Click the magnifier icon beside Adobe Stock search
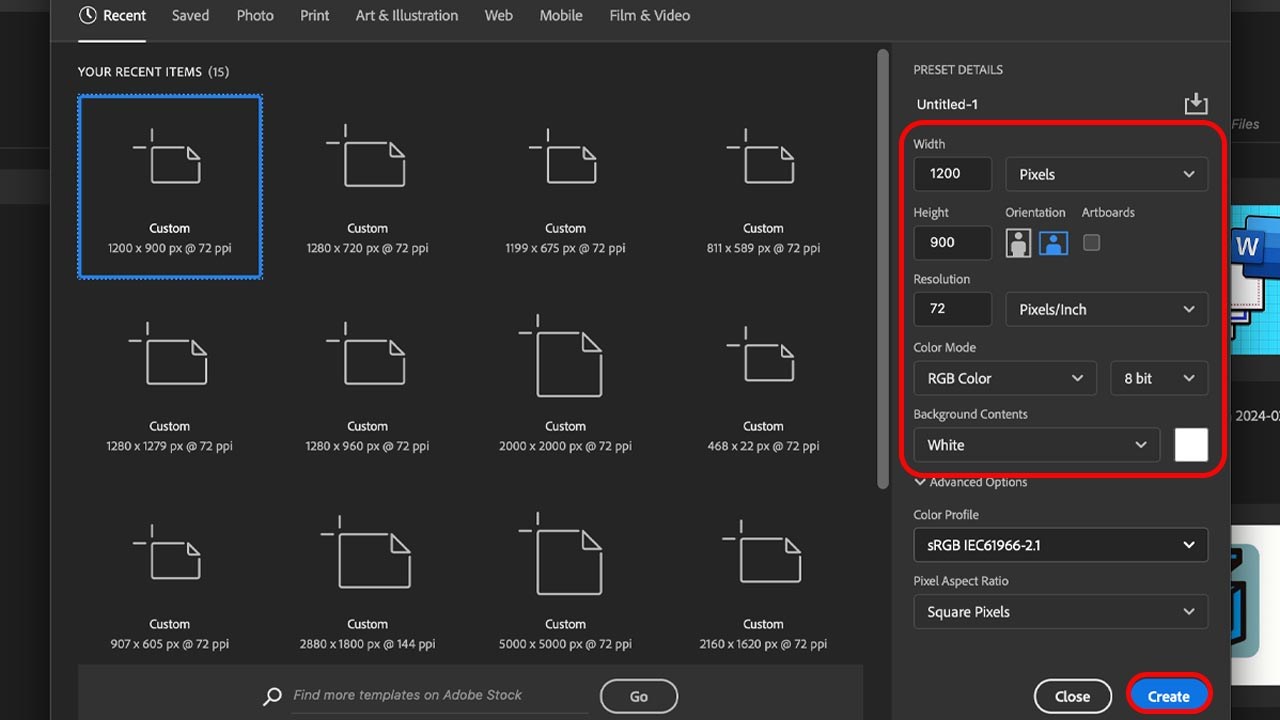Image resolution: width=1280 pixels, height=720 pixels. tap(272, 696)
